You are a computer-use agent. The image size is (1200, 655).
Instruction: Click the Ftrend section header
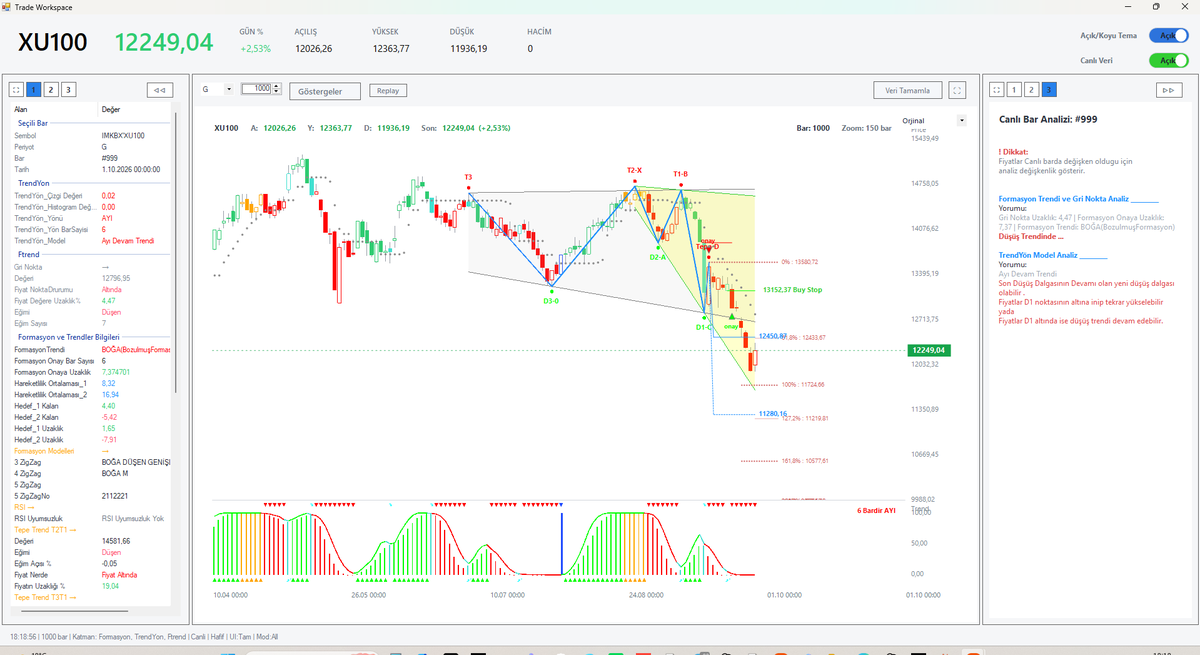click(27, 254)
